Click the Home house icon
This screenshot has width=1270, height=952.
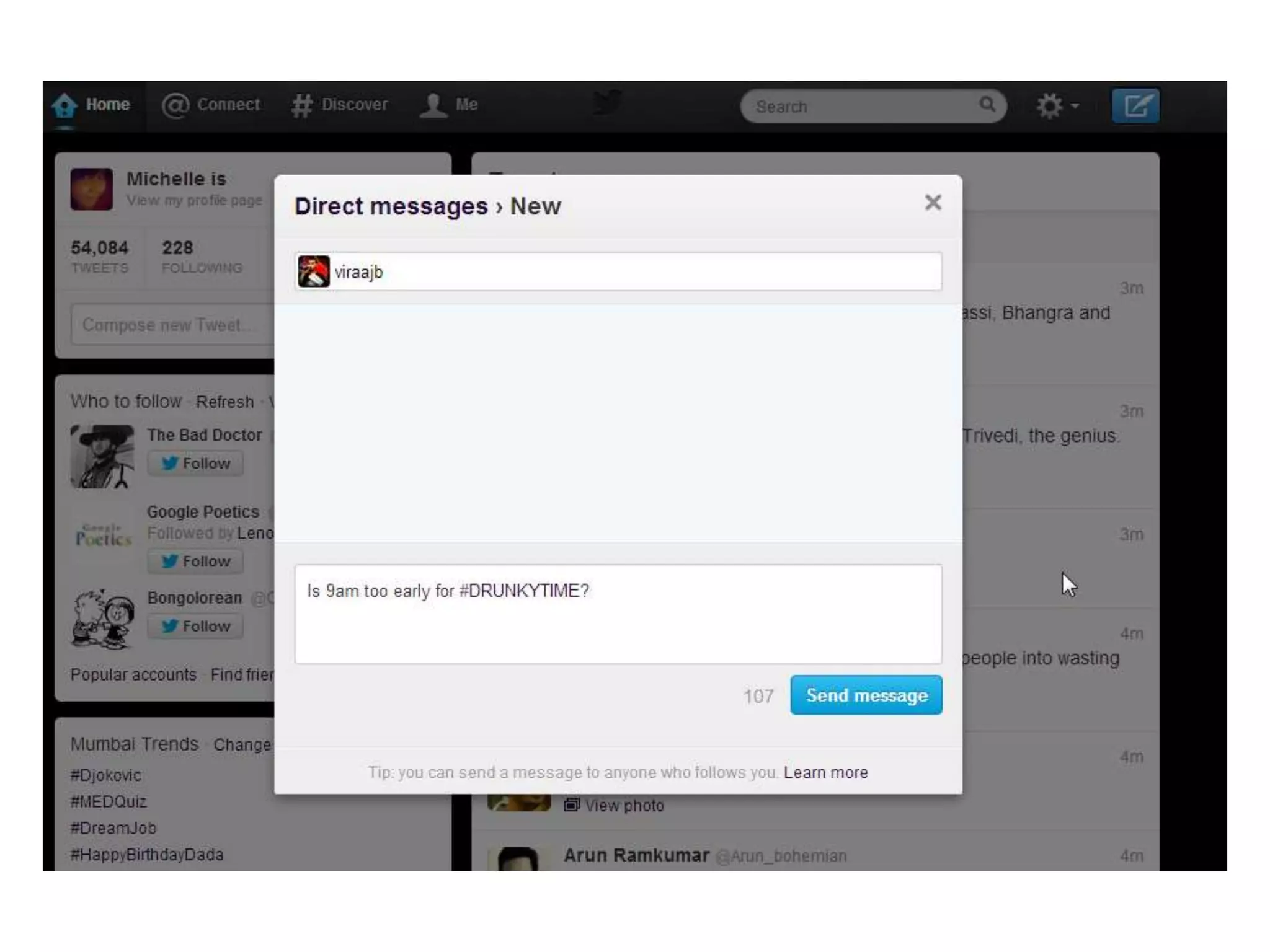64,105
